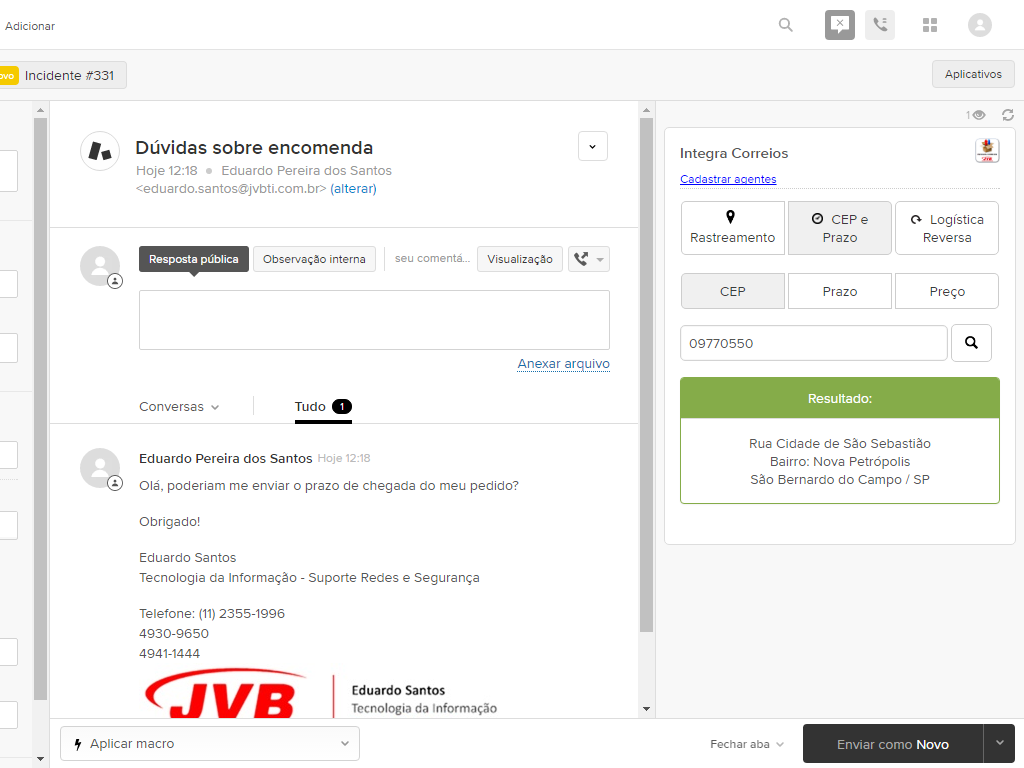Switch to Observação interna mode

313,259
